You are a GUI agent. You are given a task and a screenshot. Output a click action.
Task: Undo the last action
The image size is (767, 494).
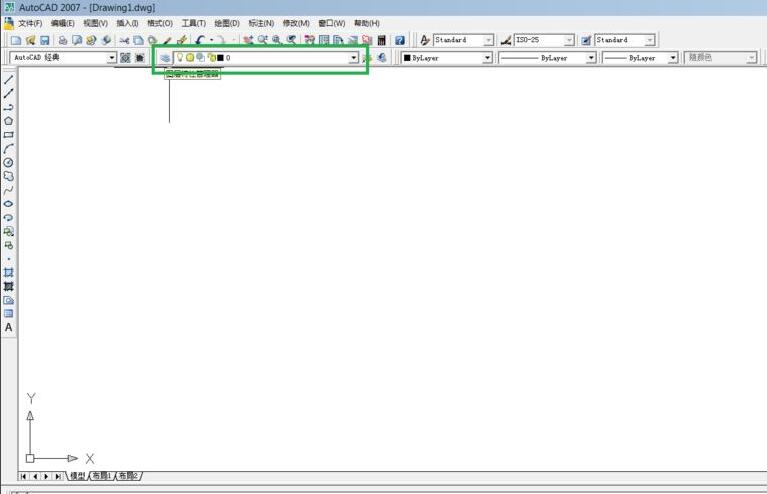coord(200,40)
